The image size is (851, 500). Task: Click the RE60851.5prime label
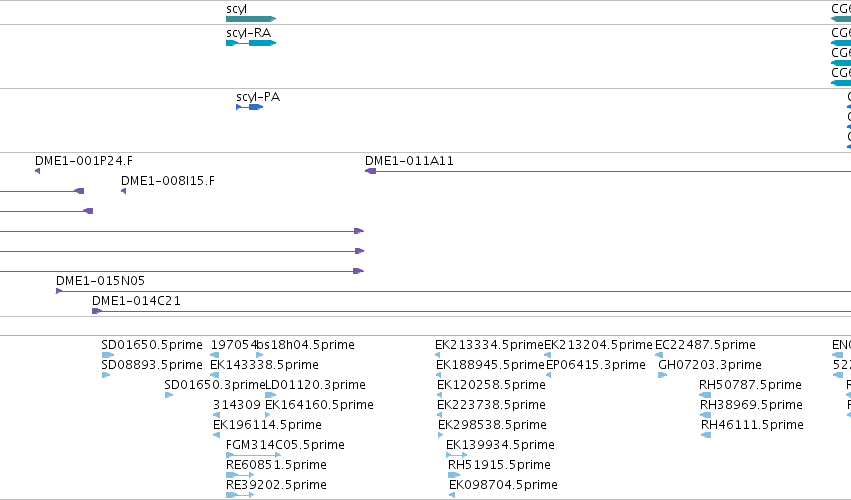click(x=276, y=465)
